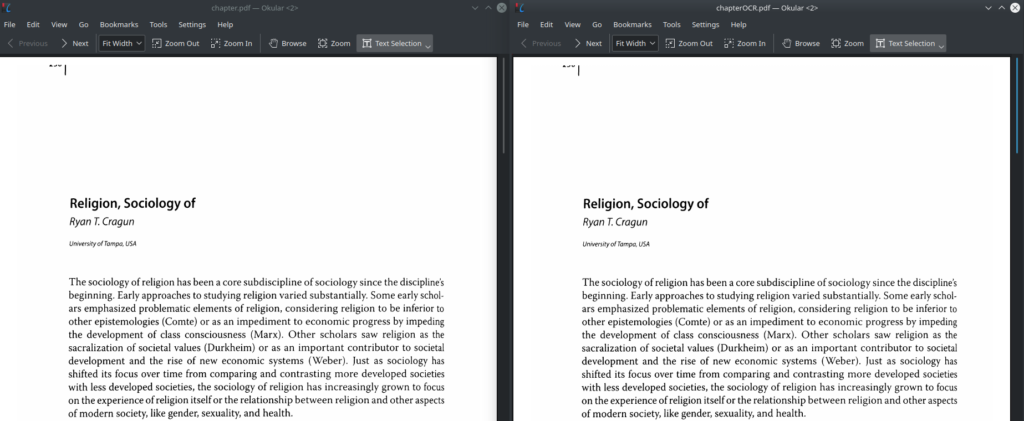Open File menu in chapterOCR.pdf window
The height and width of the screenshot is (421, 1024).
523,25
